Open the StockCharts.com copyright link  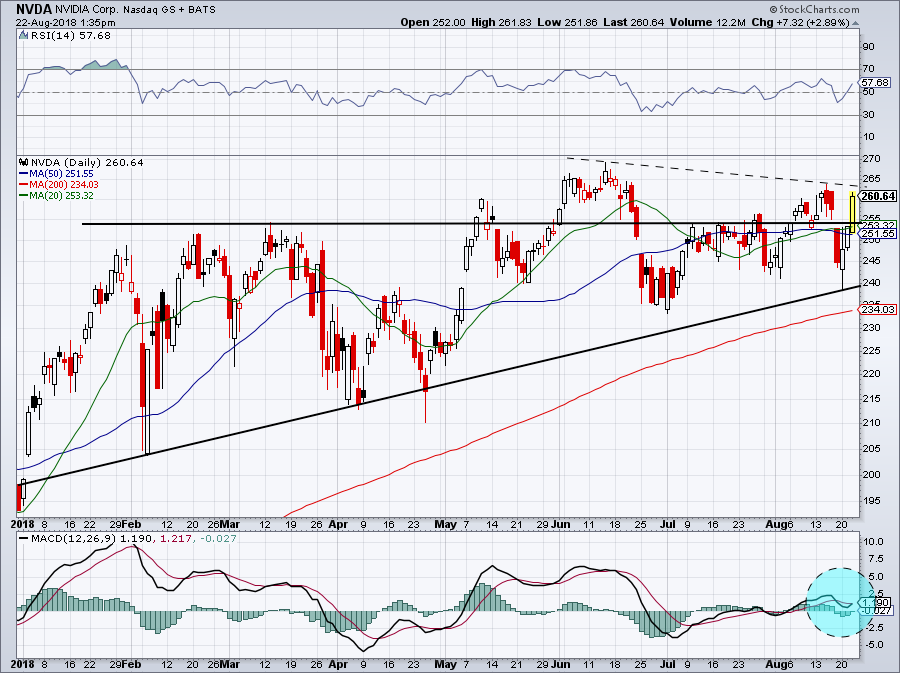(814, 9)
